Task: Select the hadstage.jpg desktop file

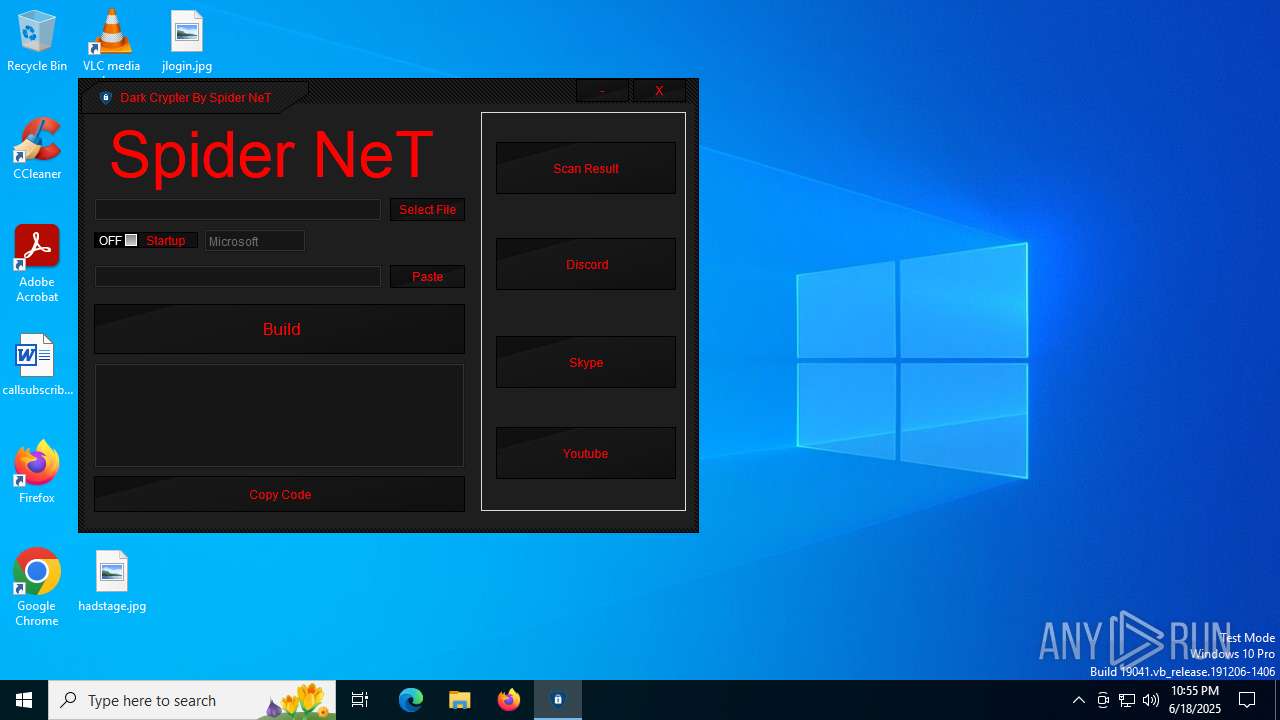Action: tap(112, 581)
